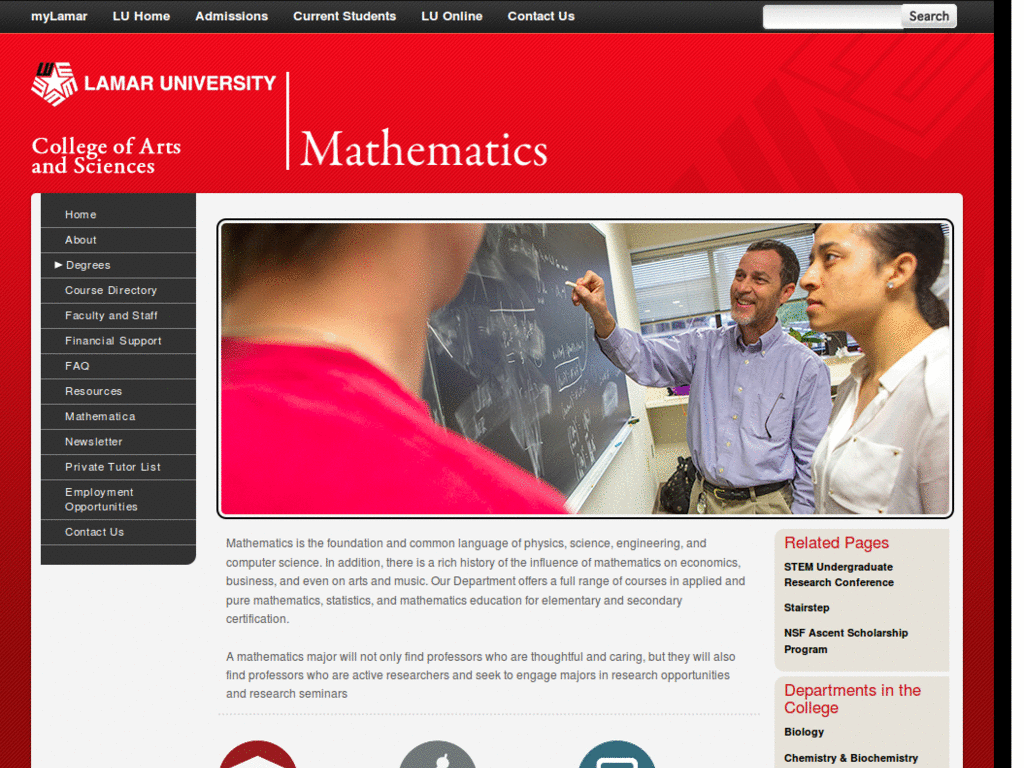Click the Departments in the College heading
1024x768 pixels.
(852, 699)
